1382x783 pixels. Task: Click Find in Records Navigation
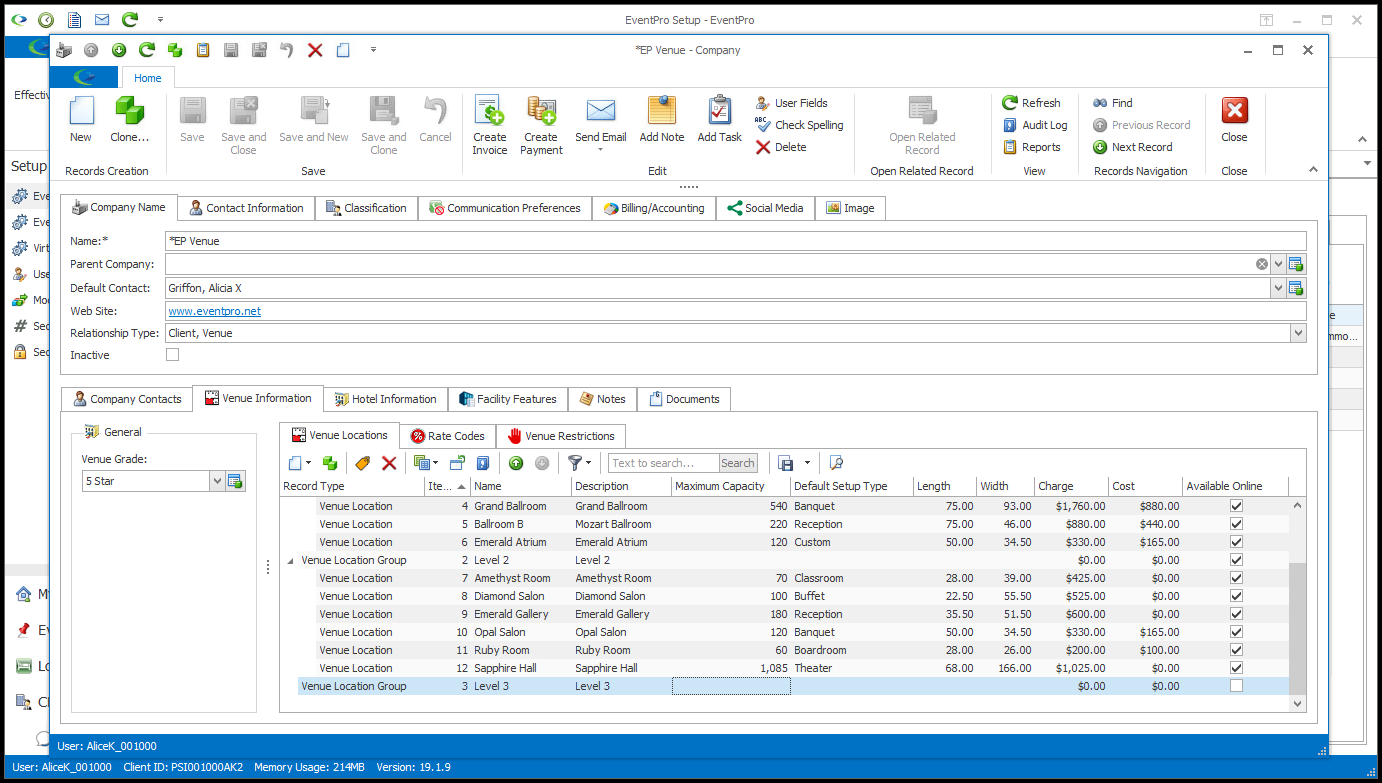pyautogui.click(x=1112, y=103)
